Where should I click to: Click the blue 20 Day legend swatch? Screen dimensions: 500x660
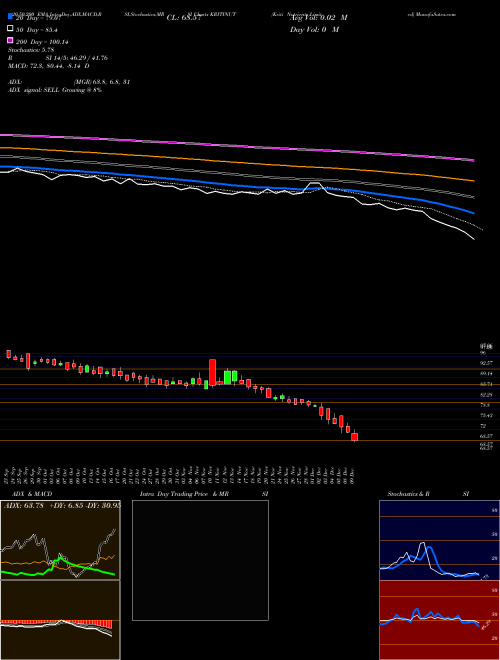point(10,17)
